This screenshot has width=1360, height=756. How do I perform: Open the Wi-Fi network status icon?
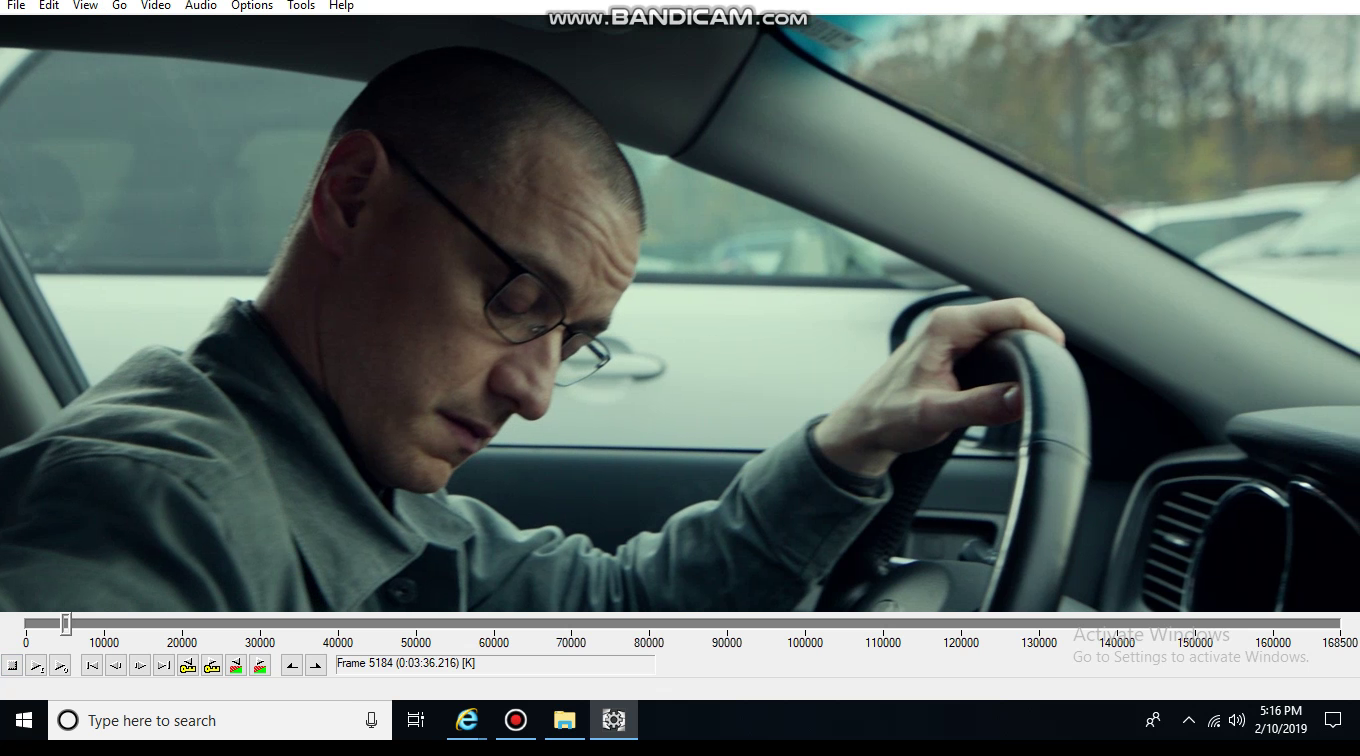tap(1214, 720)
